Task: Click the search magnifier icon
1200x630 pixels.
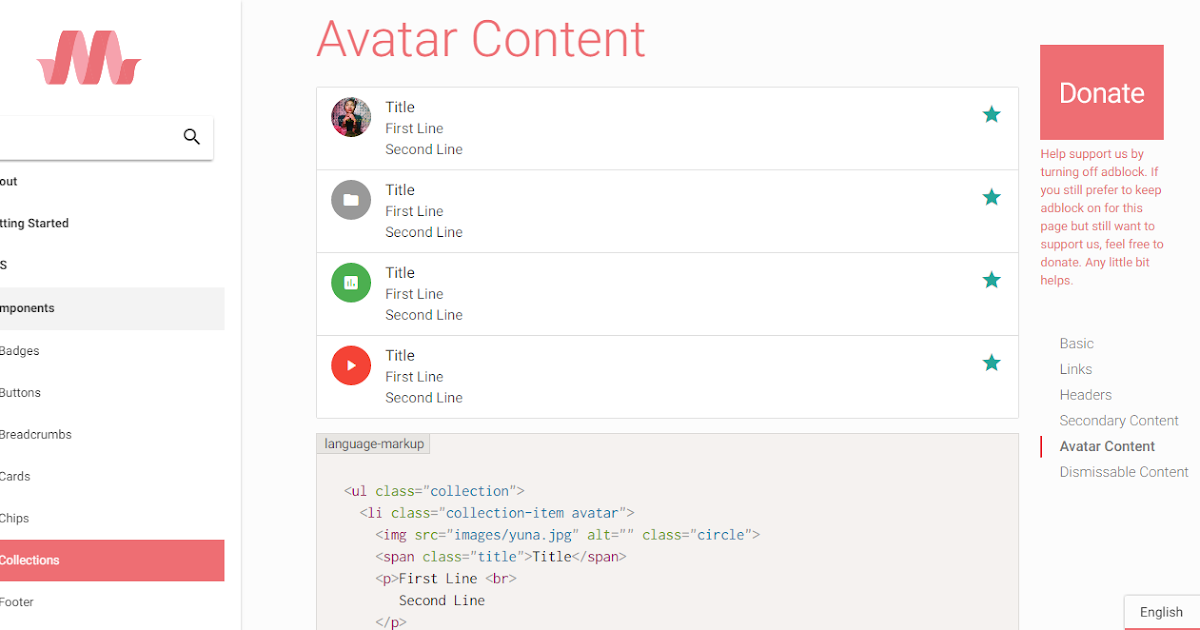Action: 192,137
